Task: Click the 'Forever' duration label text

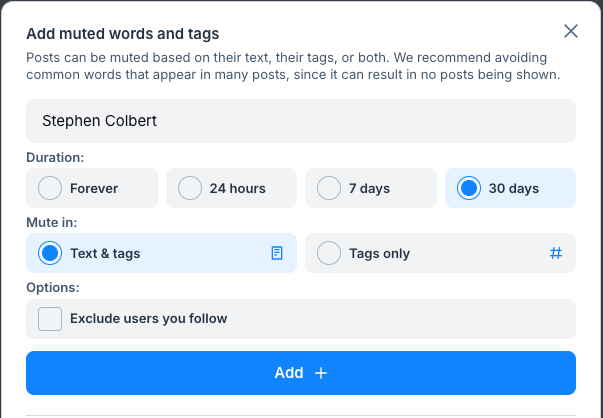Action: (x=94, y=188)
